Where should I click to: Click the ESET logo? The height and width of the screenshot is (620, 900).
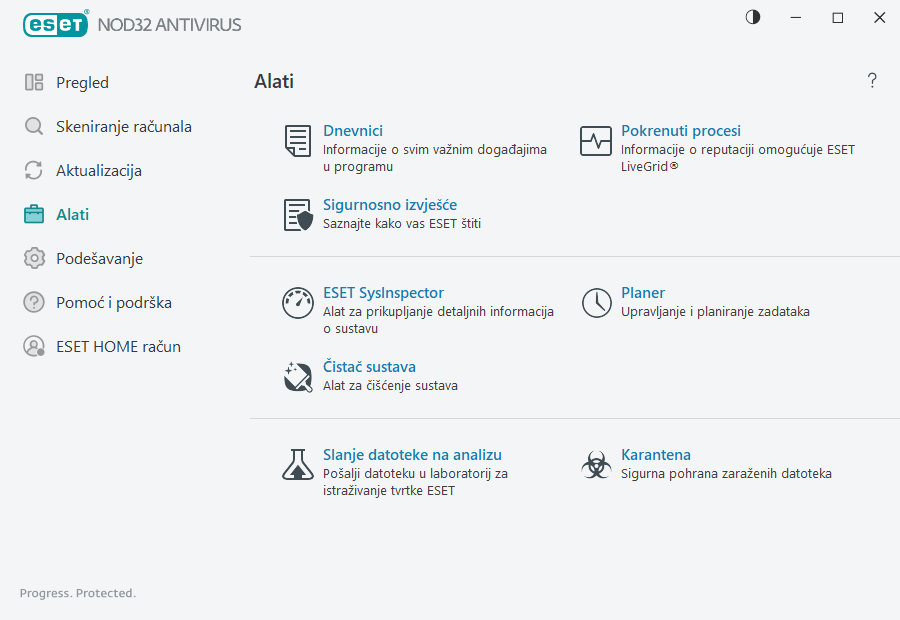pyautogui.click(x=56, y=24)
